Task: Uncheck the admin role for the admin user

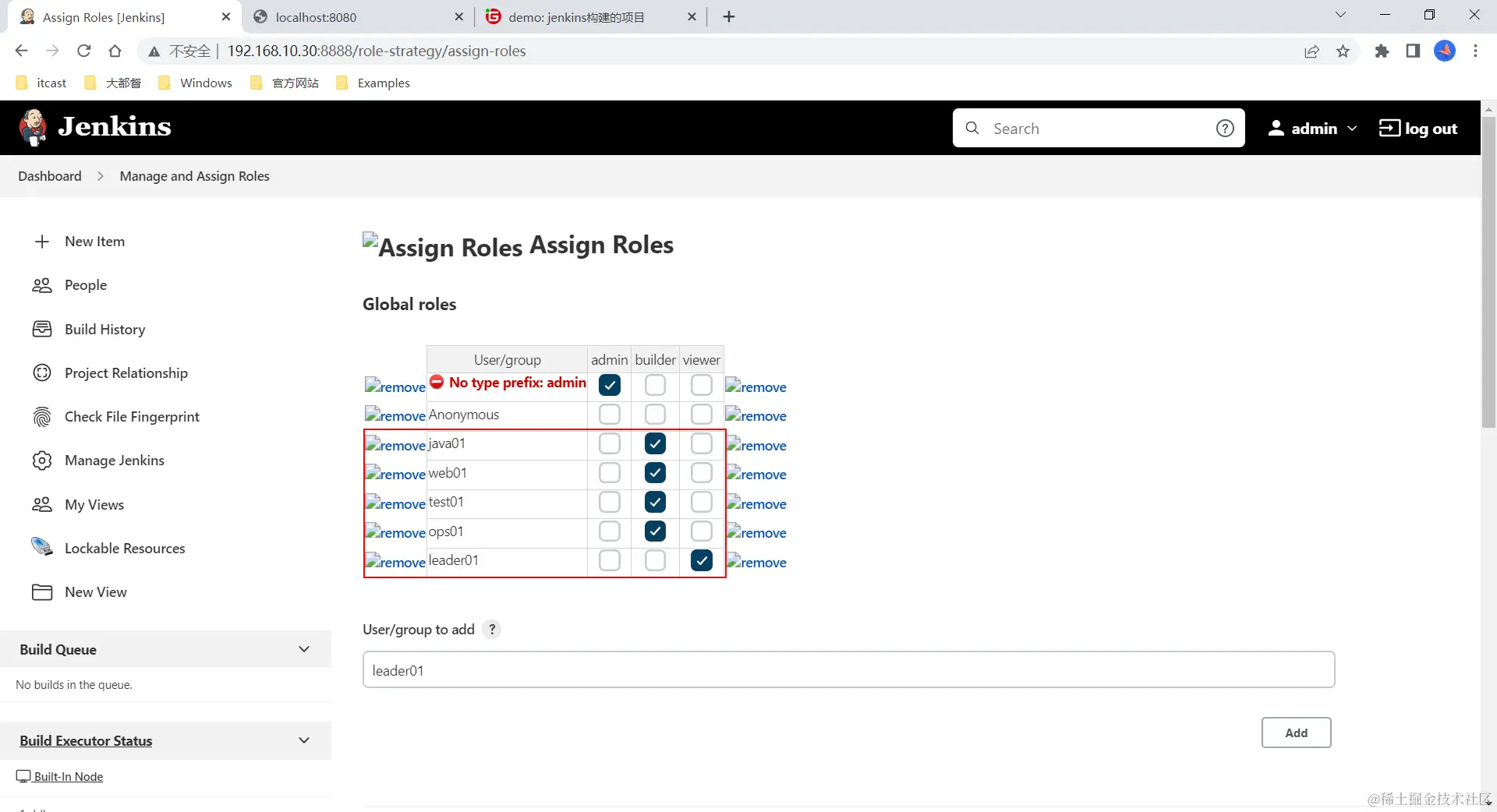Action: tap(610, 385)
